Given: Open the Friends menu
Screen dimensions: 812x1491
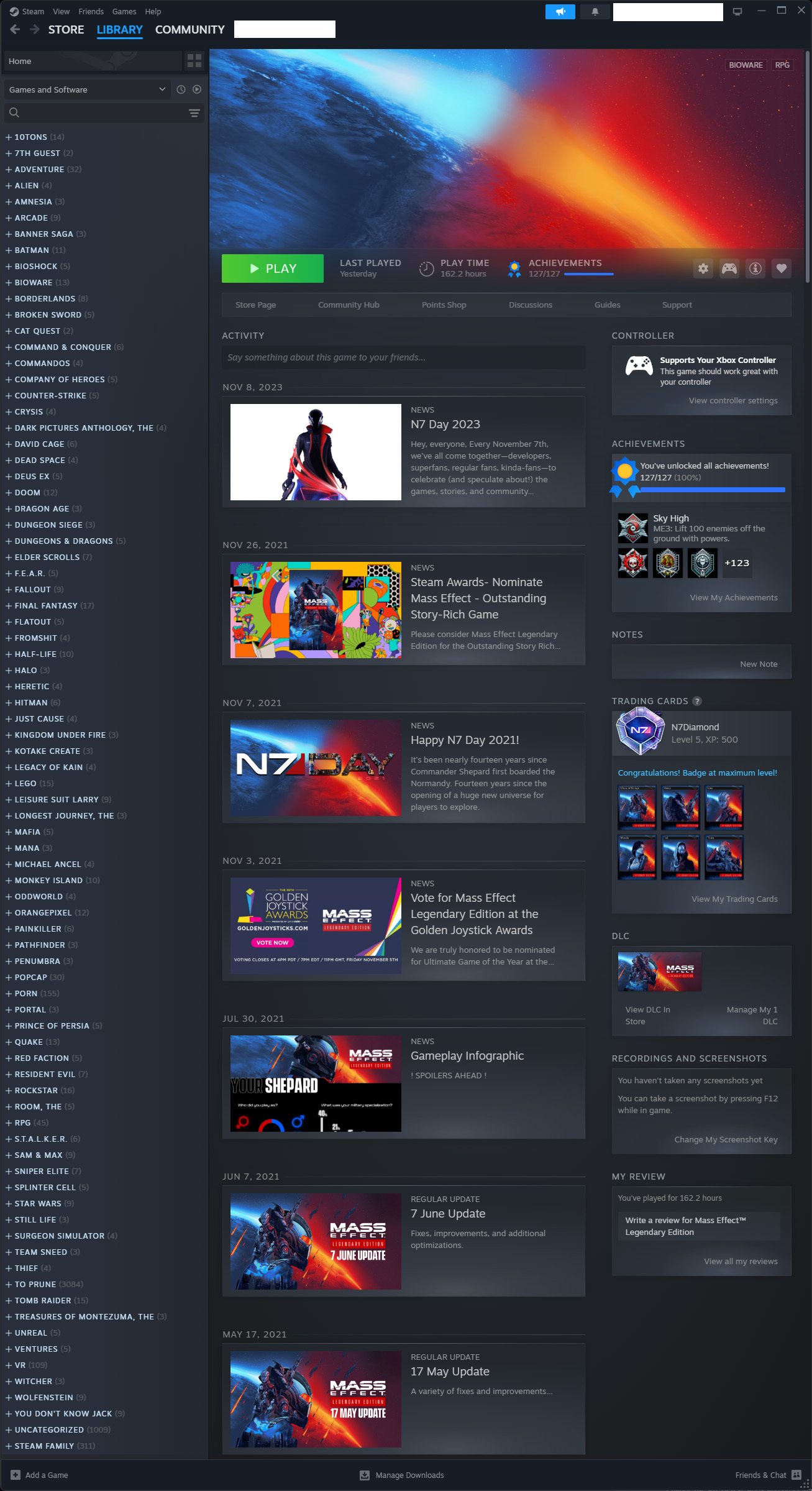Looking at the screenshot, I should tap(91, 11).
